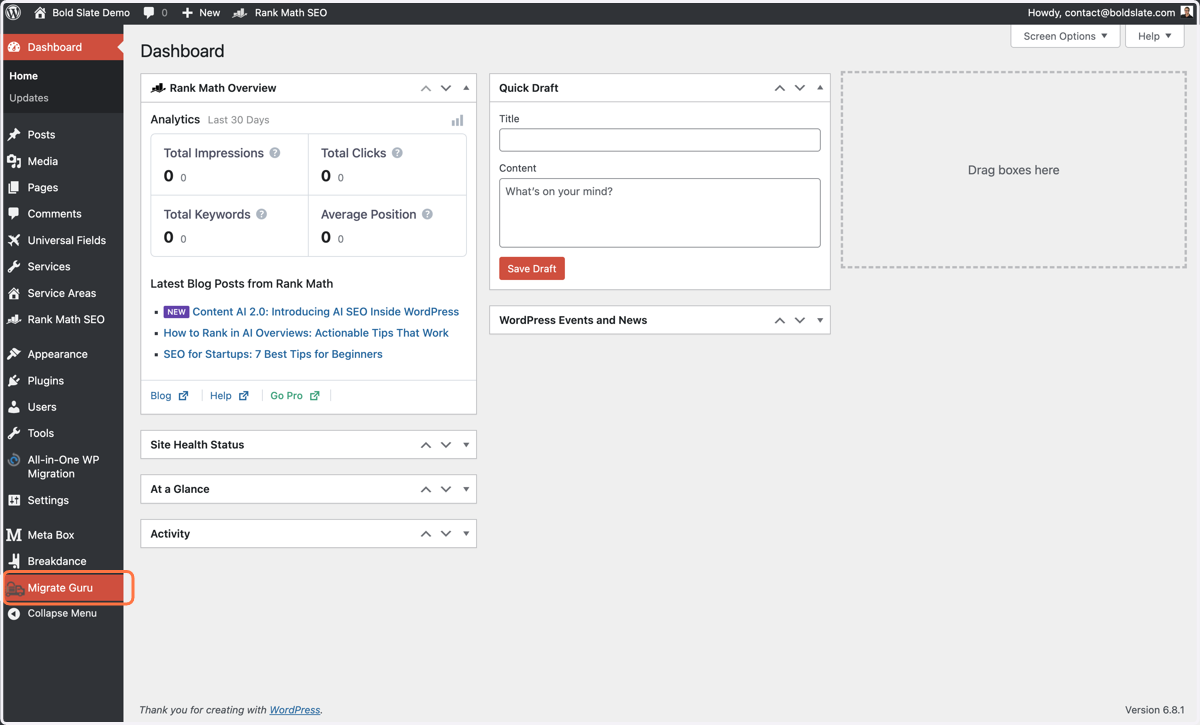Click the Posts pushpin icon
Image resolution: width=1200 pixels, height=725 pixels.
pos(14,134)
